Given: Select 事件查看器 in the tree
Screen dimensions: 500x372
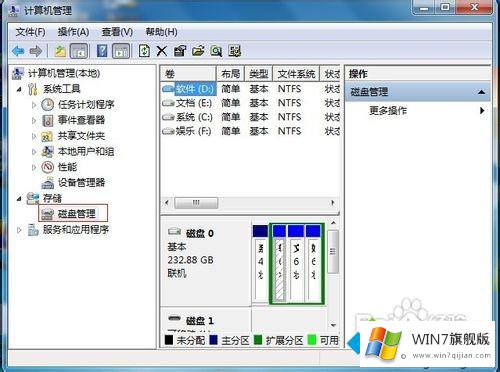Looking at the screenshot, I should pyautogui.click(x=81, y=120).
